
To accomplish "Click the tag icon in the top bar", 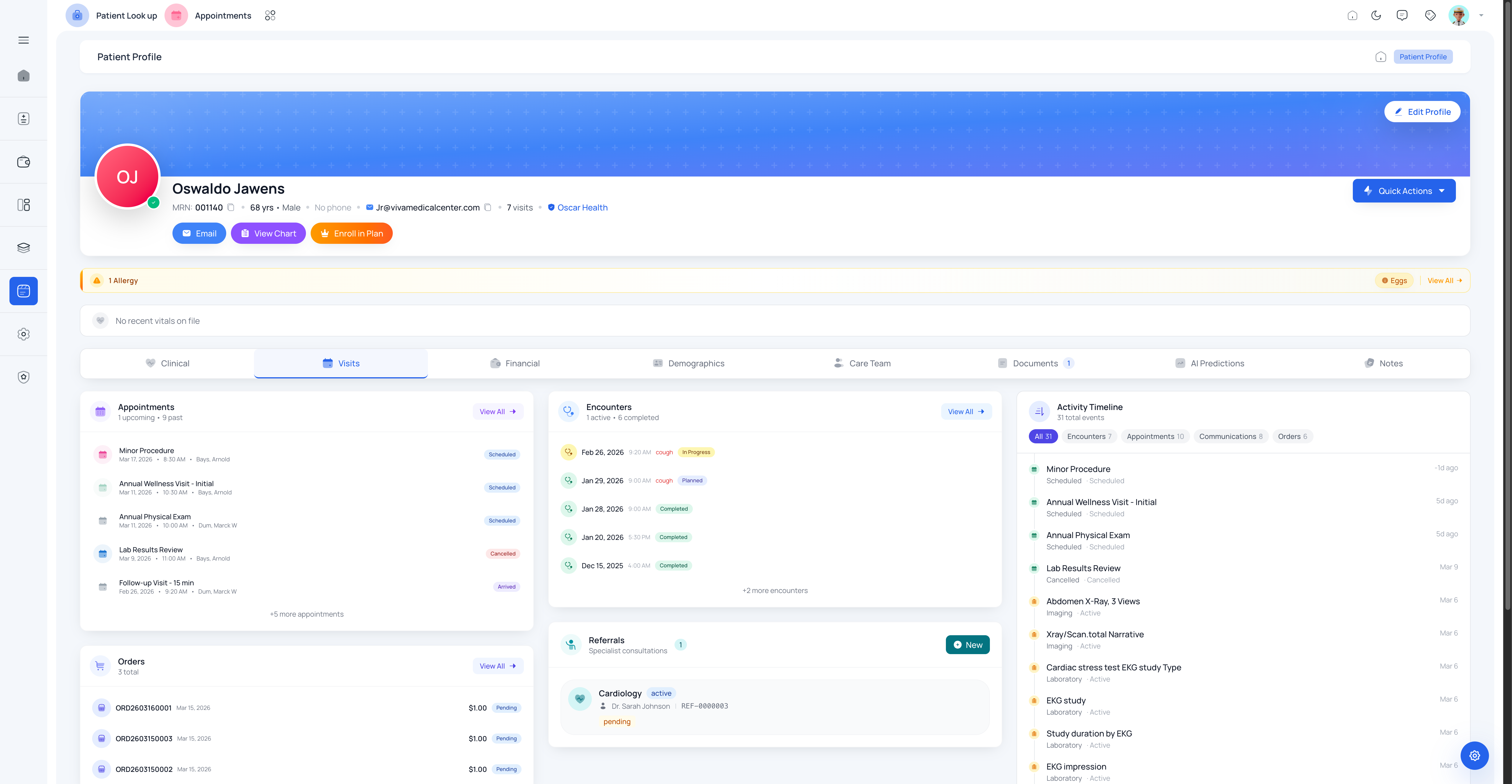I will click(1430, 15).
